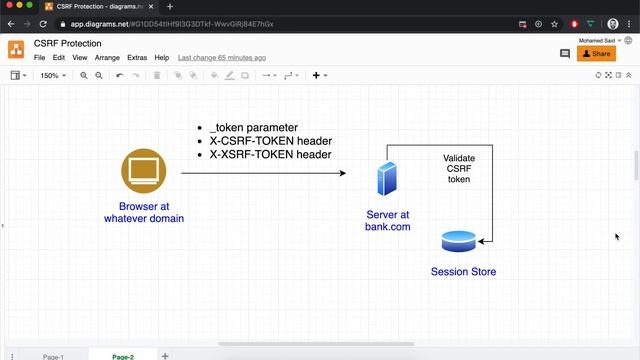Open the Mohamed Said user menu

coord(600,40)
